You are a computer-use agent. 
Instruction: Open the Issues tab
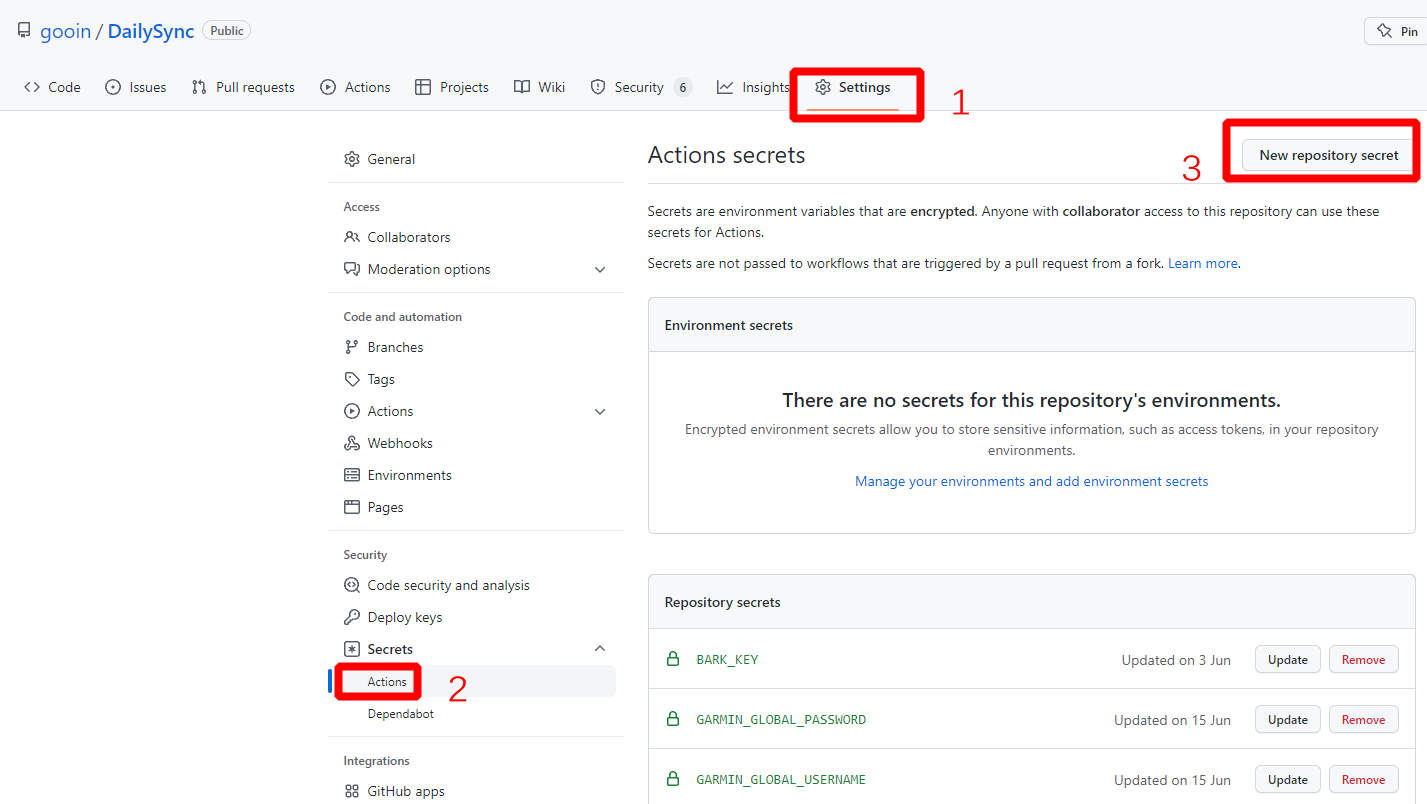point(136,87)
